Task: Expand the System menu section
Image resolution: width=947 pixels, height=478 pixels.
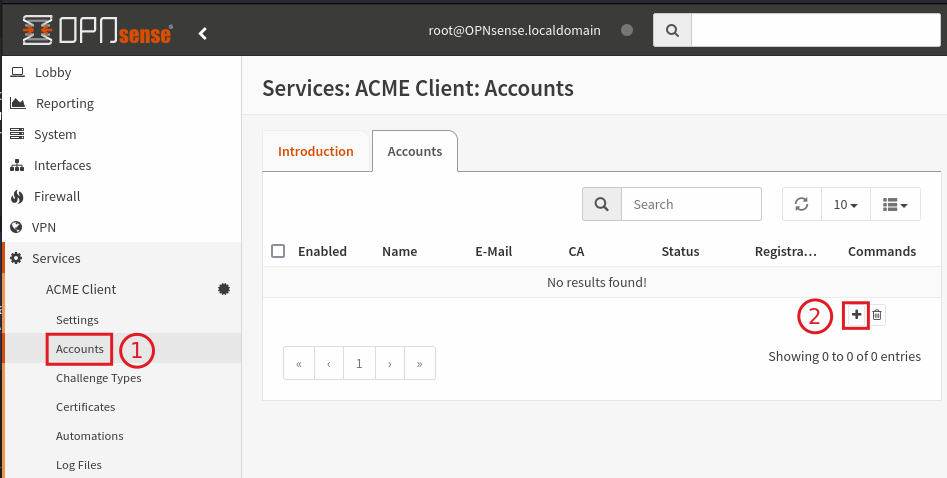Action: coord(55,134)
